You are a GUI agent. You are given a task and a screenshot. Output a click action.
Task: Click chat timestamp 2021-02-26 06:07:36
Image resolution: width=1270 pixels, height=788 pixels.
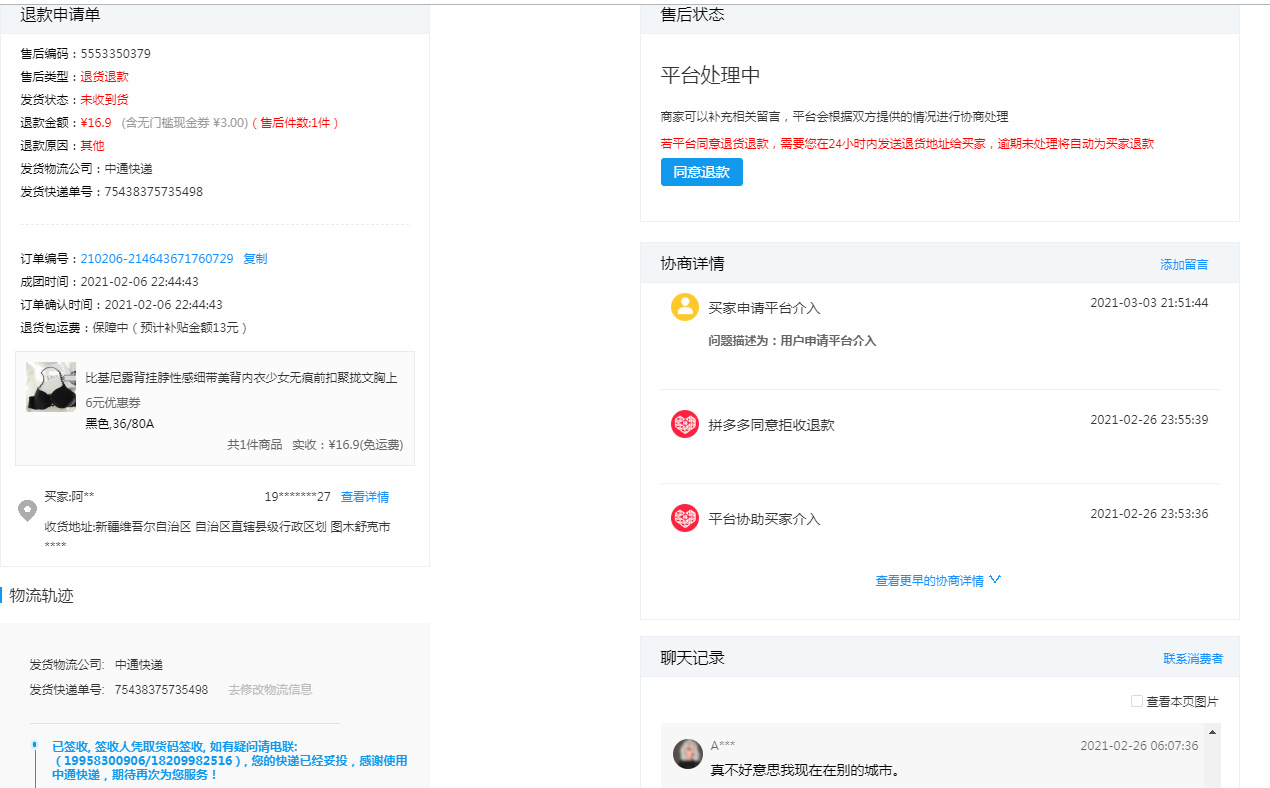coord(1139,745)
